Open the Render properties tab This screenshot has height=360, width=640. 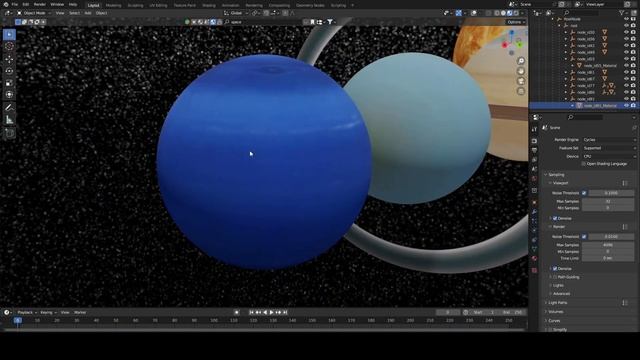[534, 141]
